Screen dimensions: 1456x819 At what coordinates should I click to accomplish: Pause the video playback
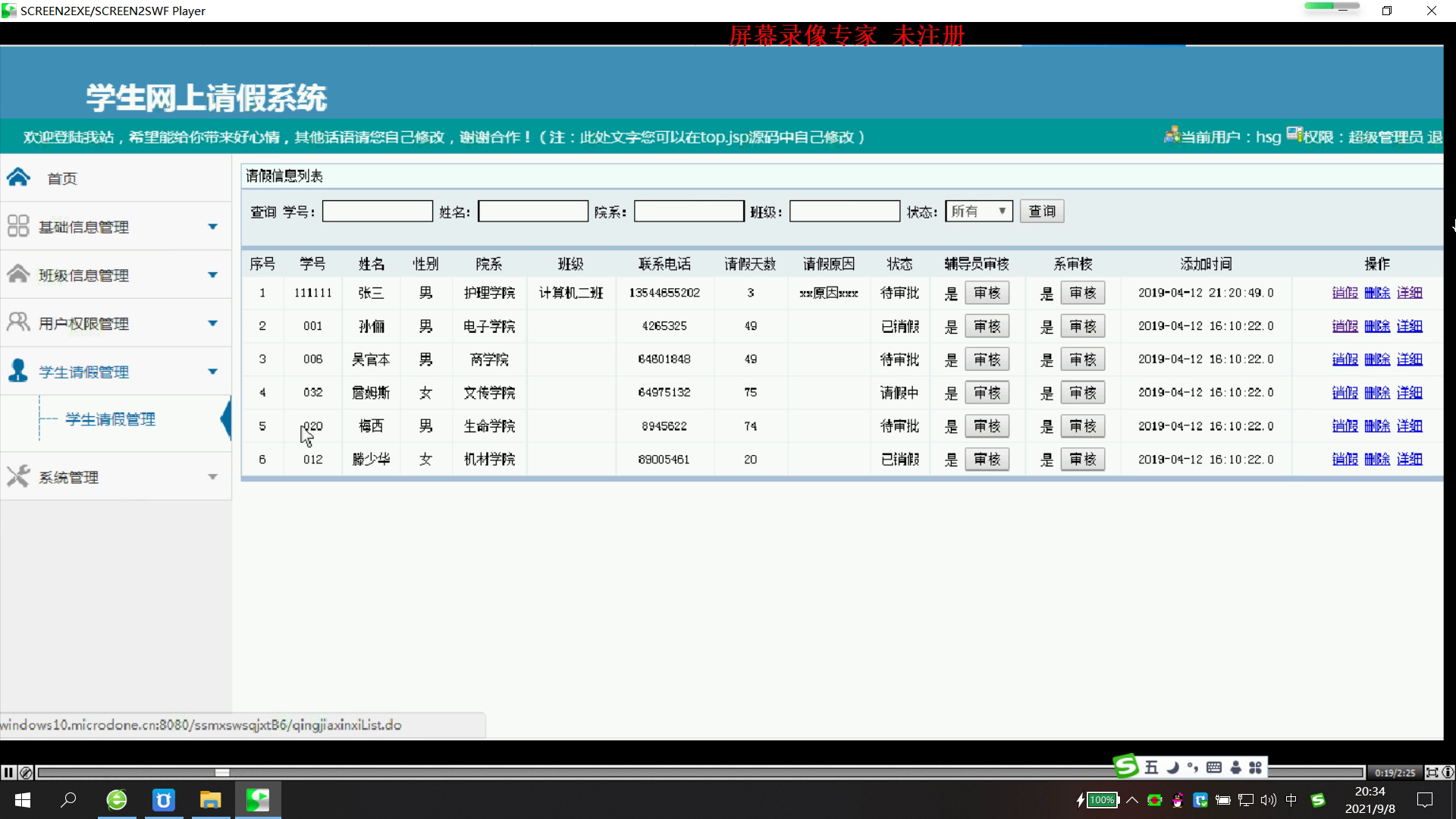(x=8, y=773)
